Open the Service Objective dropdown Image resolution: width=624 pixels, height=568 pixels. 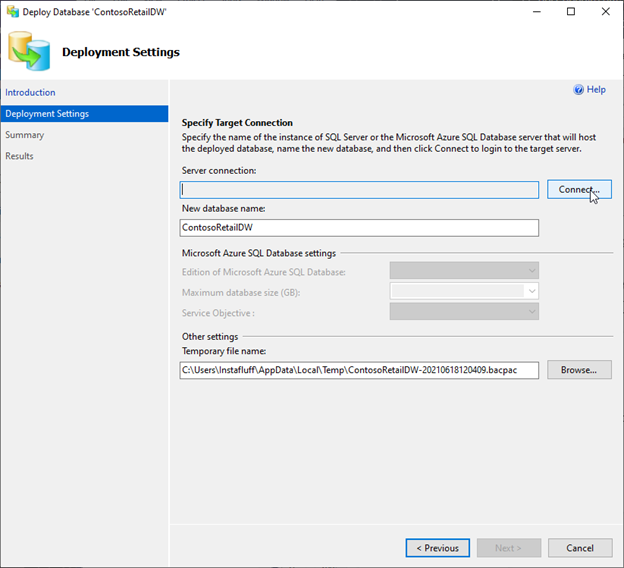pos(464,311)
